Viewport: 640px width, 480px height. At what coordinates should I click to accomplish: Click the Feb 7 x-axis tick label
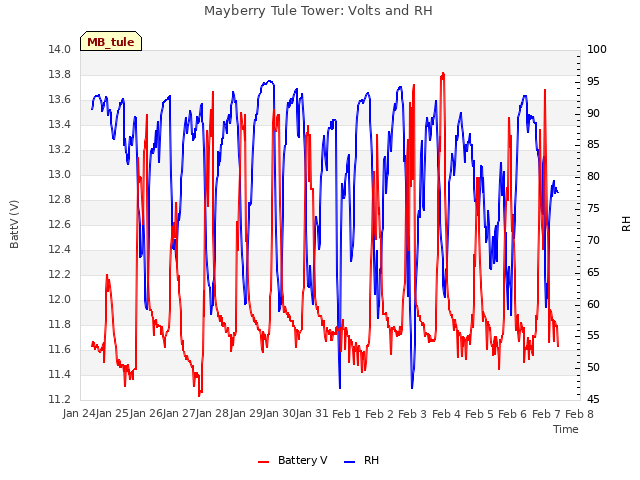pos(546,414)
